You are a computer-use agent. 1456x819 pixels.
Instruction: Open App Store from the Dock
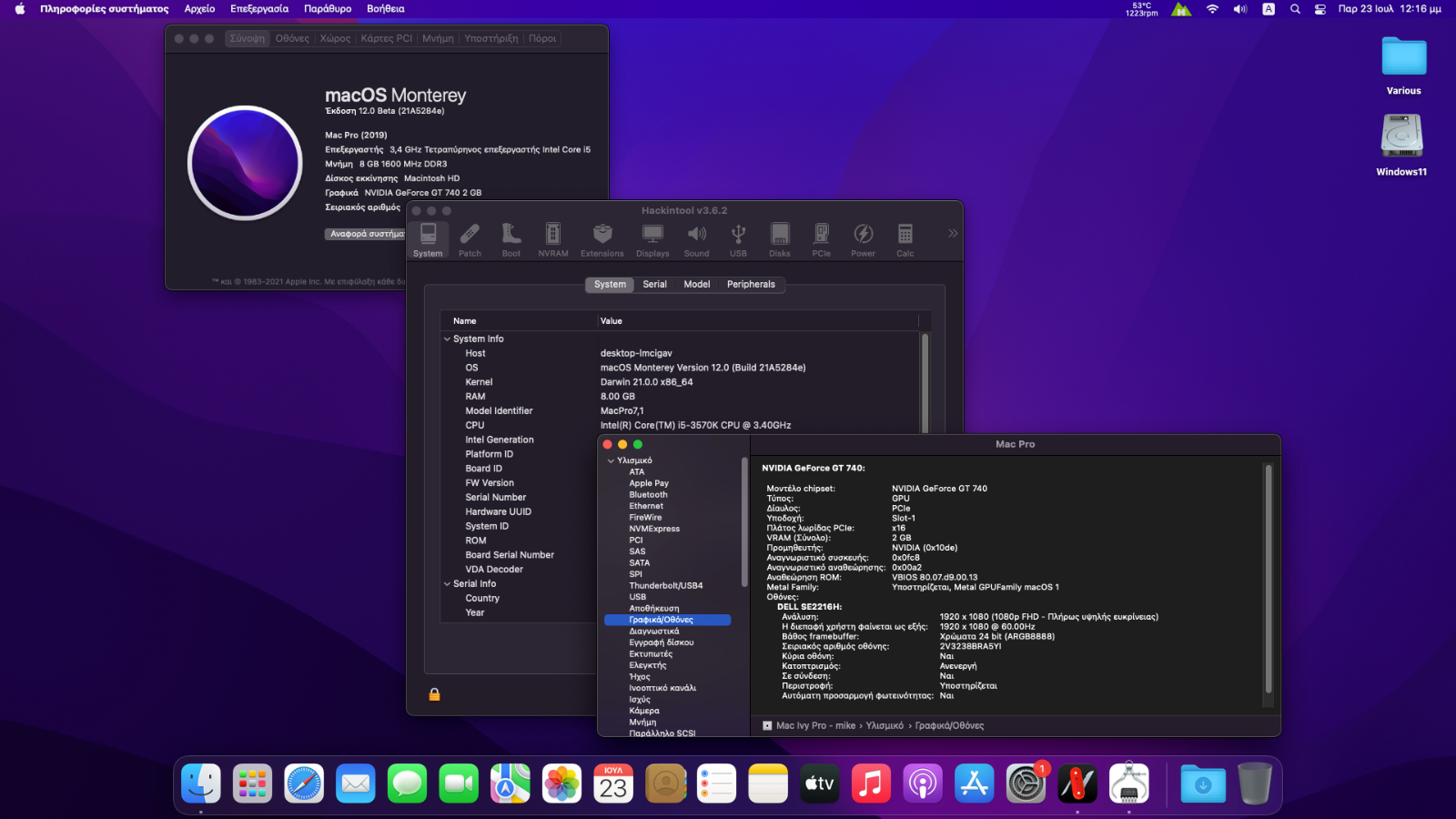coord(975,783)
